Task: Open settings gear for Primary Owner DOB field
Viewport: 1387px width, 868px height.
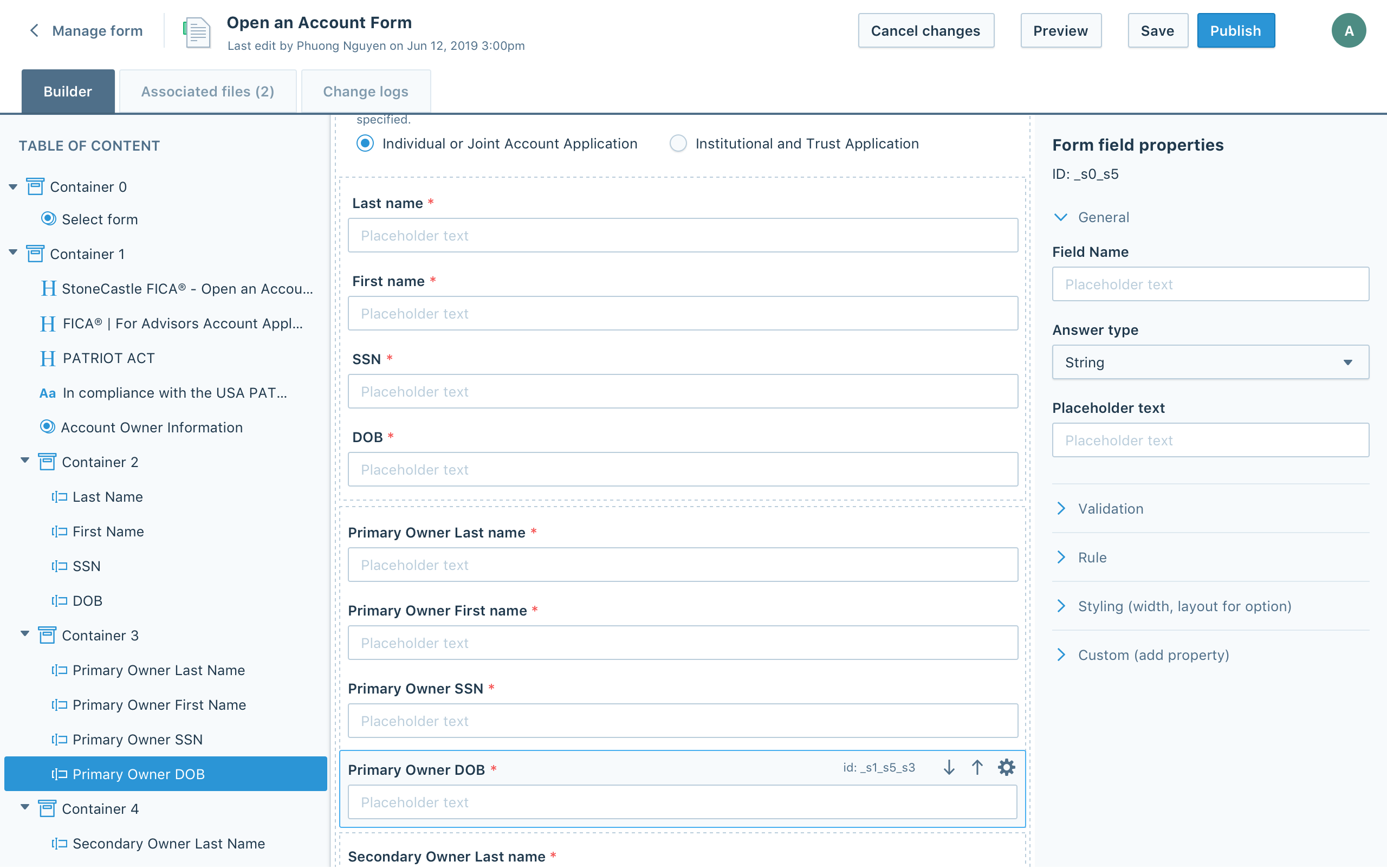Action: [1006, 768]
